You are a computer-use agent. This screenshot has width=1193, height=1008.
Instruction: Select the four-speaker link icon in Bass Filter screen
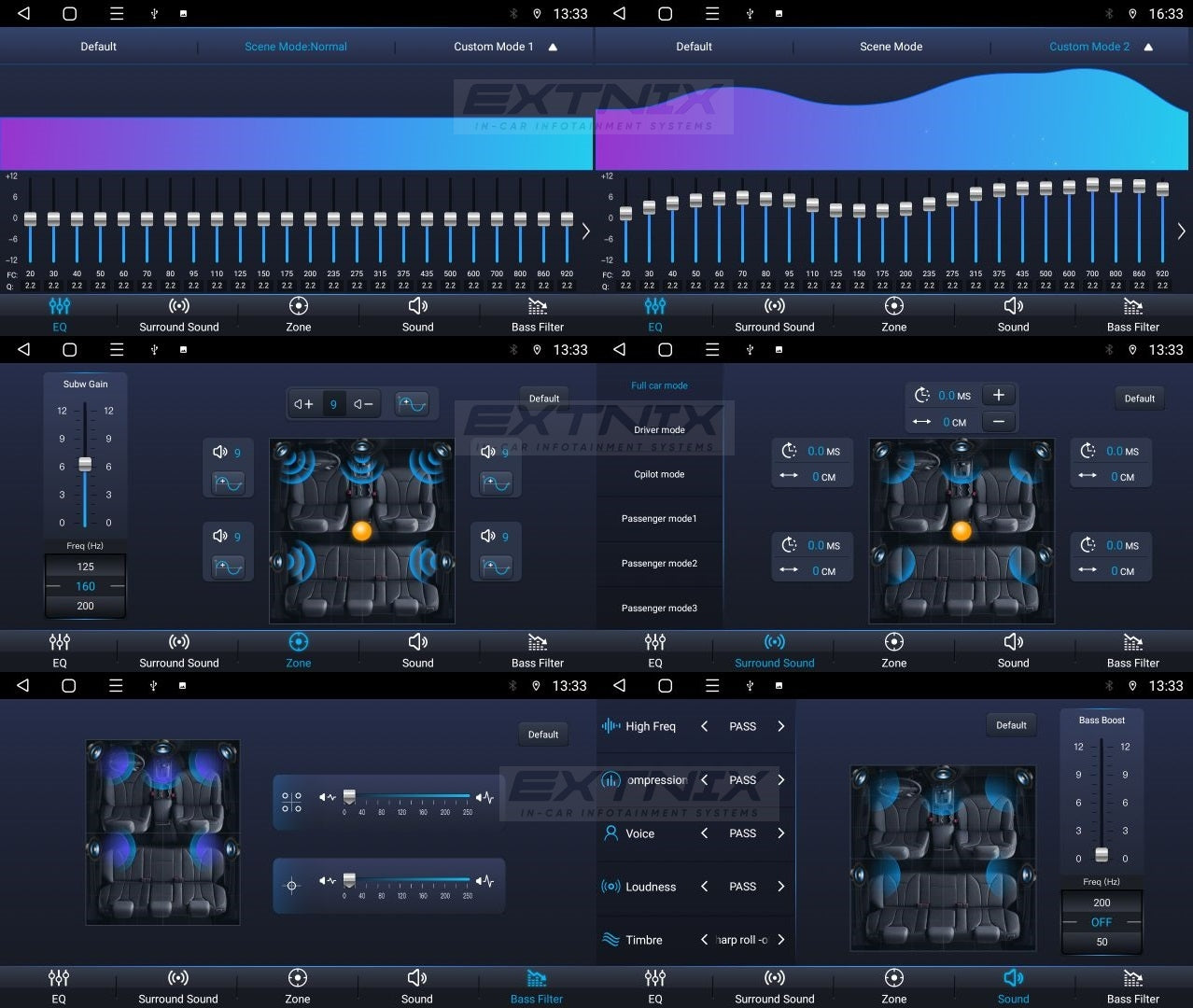click(291, 802)
